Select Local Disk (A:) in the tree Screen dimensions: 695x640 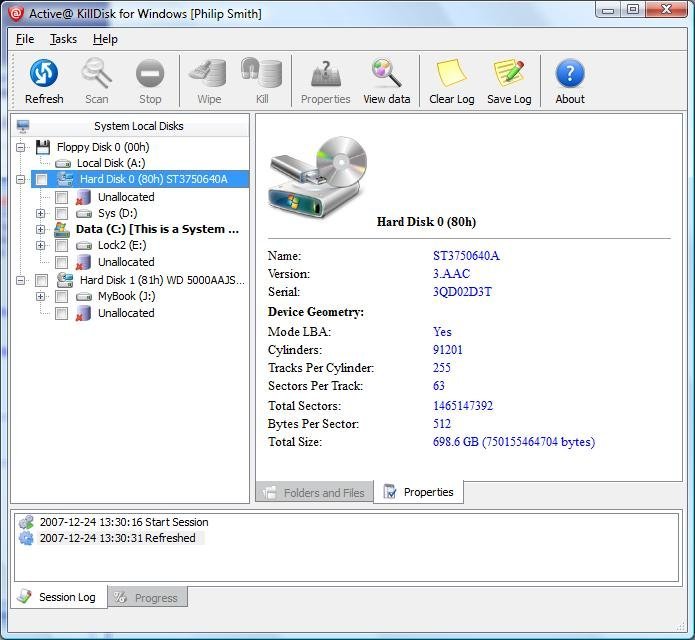[x=110, y=163]
